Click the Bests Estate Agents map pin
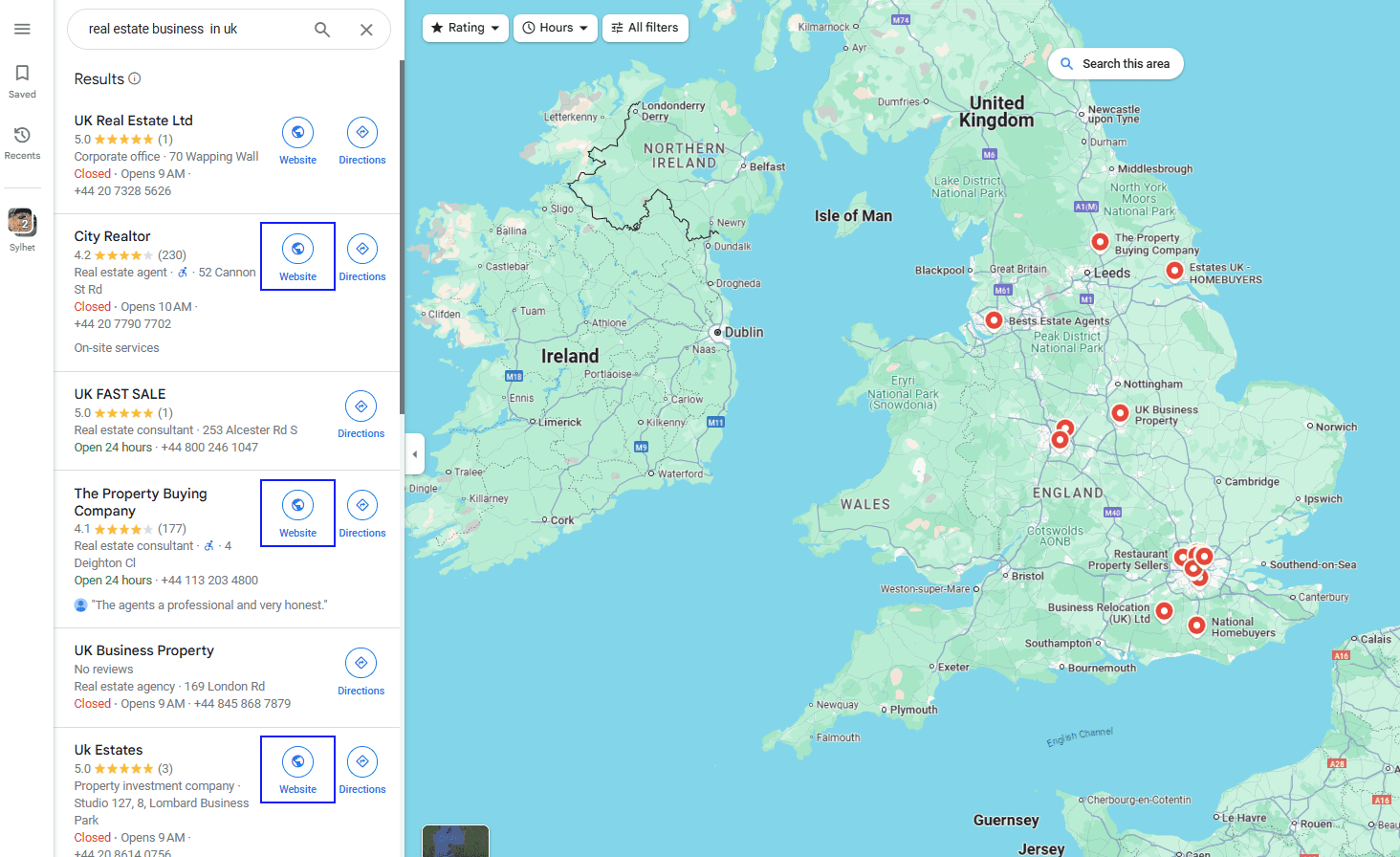Screen dimensions: 1400x857 pyautogui.click(x=994, y=319)
